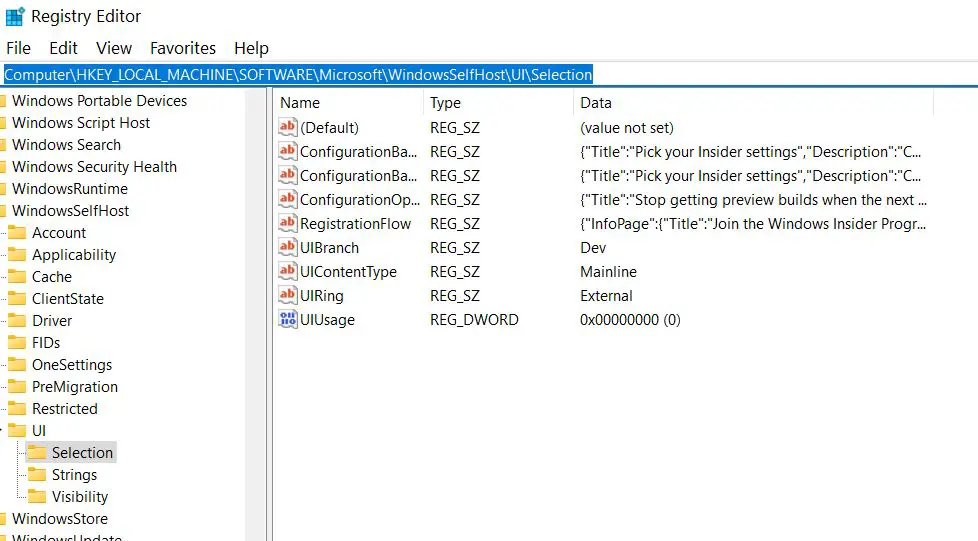This screenshot has height=541, width=978.
Task: Select the WindowsStore key
Action: 60,519
